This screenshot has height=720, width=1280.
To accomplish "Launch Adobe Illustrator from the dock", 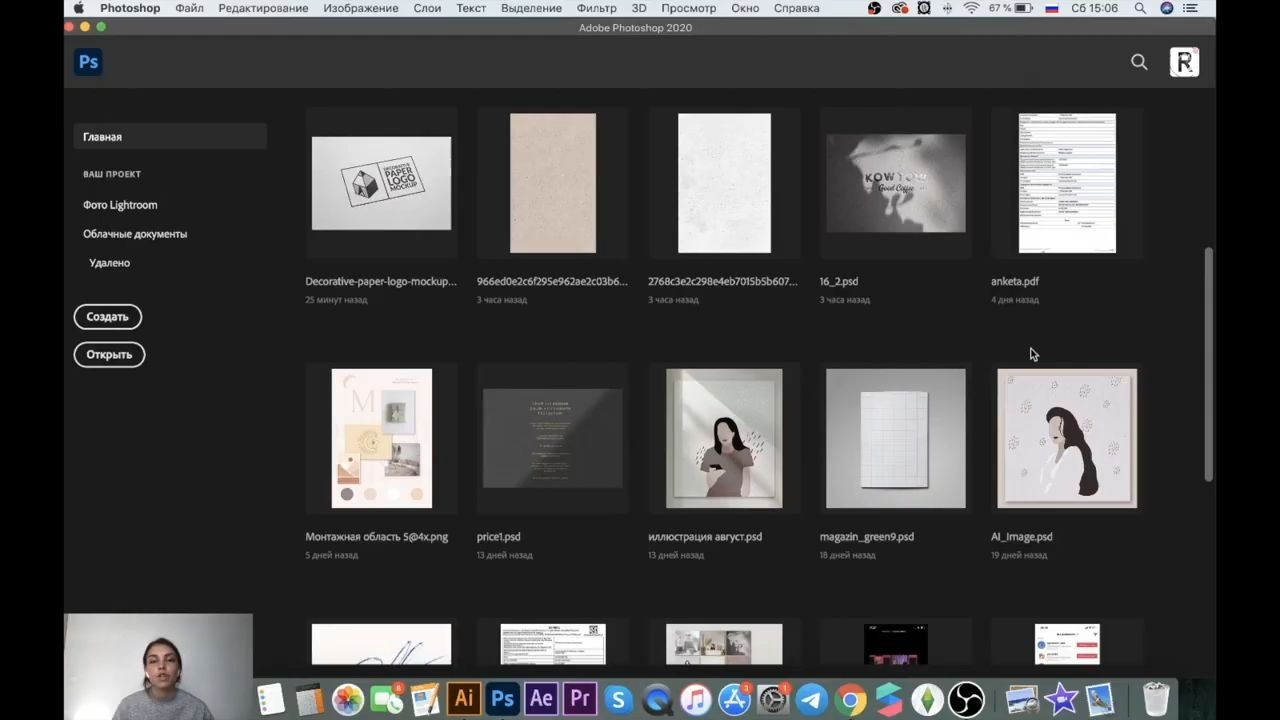I will pyautogui.click(x=463, y=699).
